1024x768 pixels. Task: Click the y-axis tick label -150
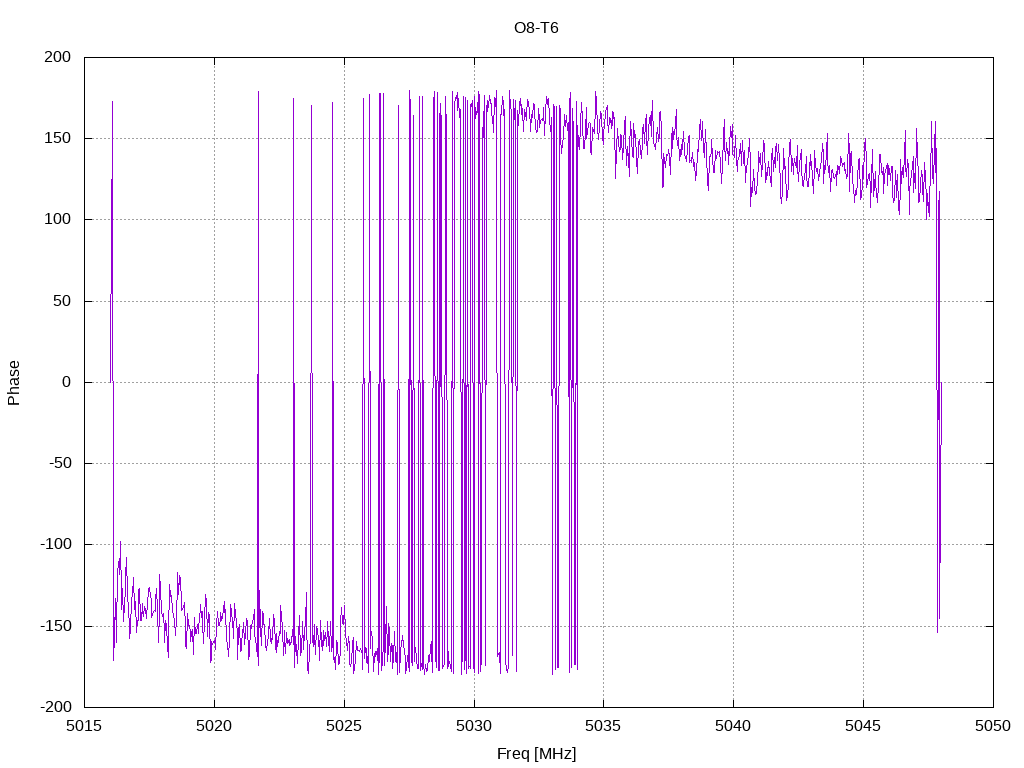click(56, 626)
